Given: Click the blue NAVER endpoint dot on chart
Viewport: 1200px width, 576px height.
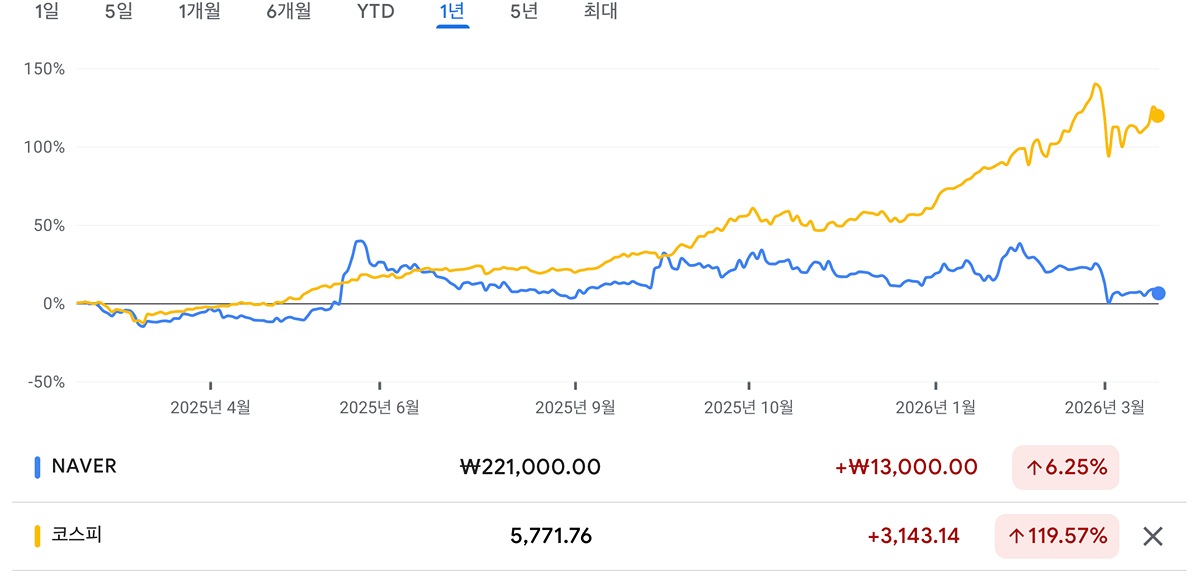Looking at the screenshot, I should 1158,293.
